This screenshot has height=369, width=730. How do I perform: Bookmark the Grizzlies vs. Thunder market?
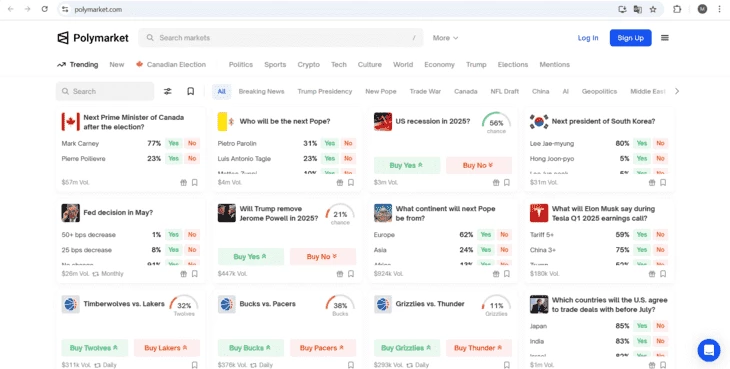[507, 365]
